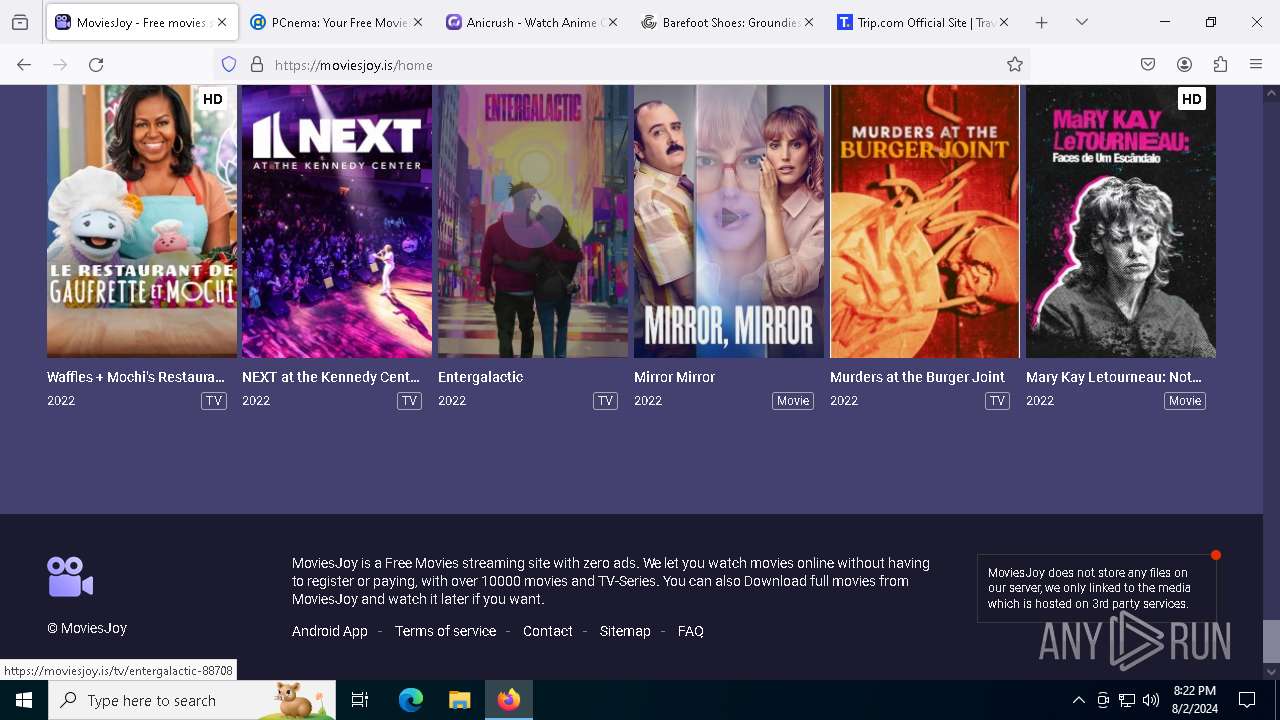This screenshot has height=720, width=1280.
Task: Open the Extensions puzzle icon
Action: [x=1220, y=65]
